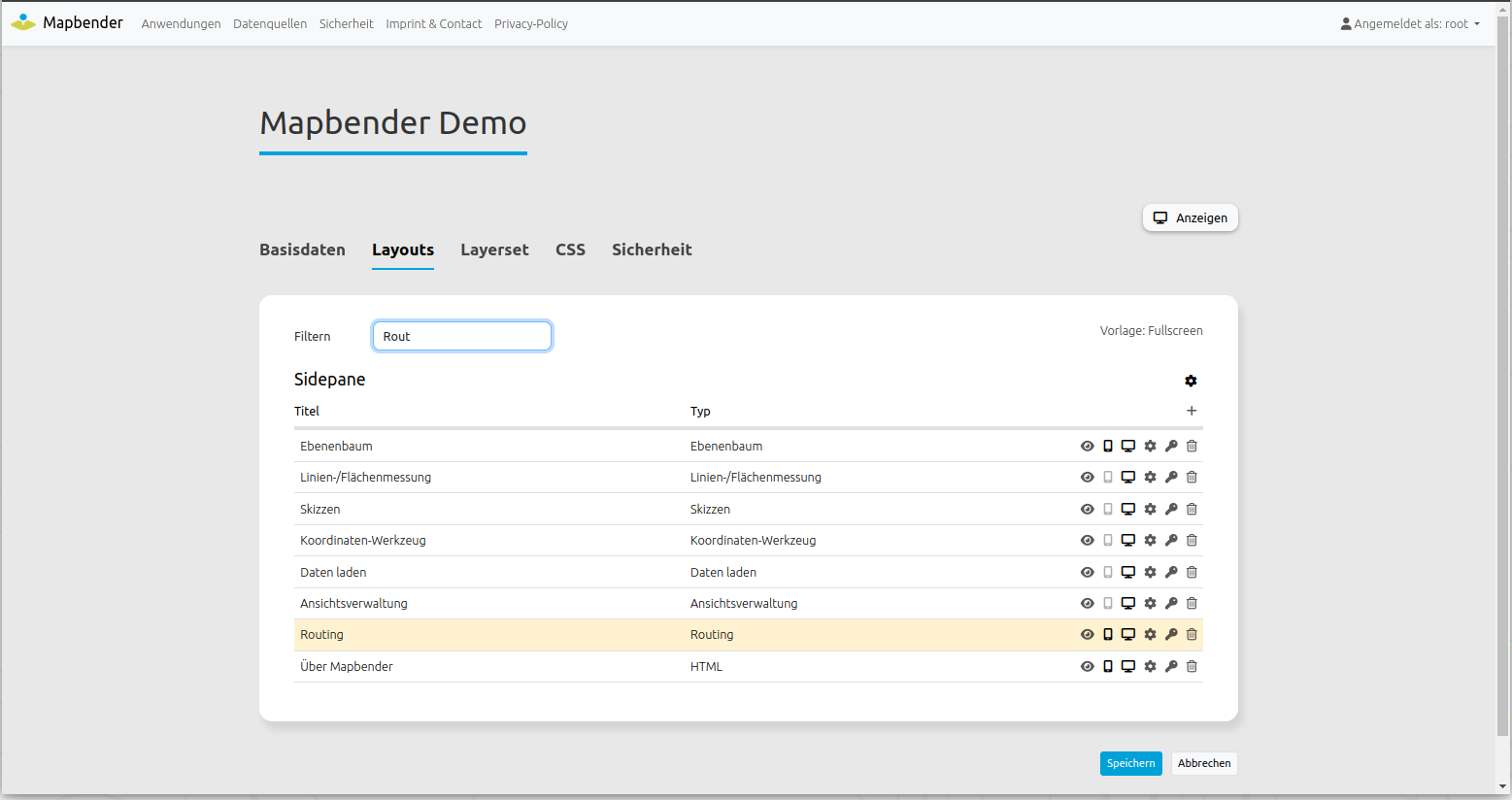Edit Daten laden element via gear icon
Viewport: 1512px width, 800px height.
tap(1150, 572)
